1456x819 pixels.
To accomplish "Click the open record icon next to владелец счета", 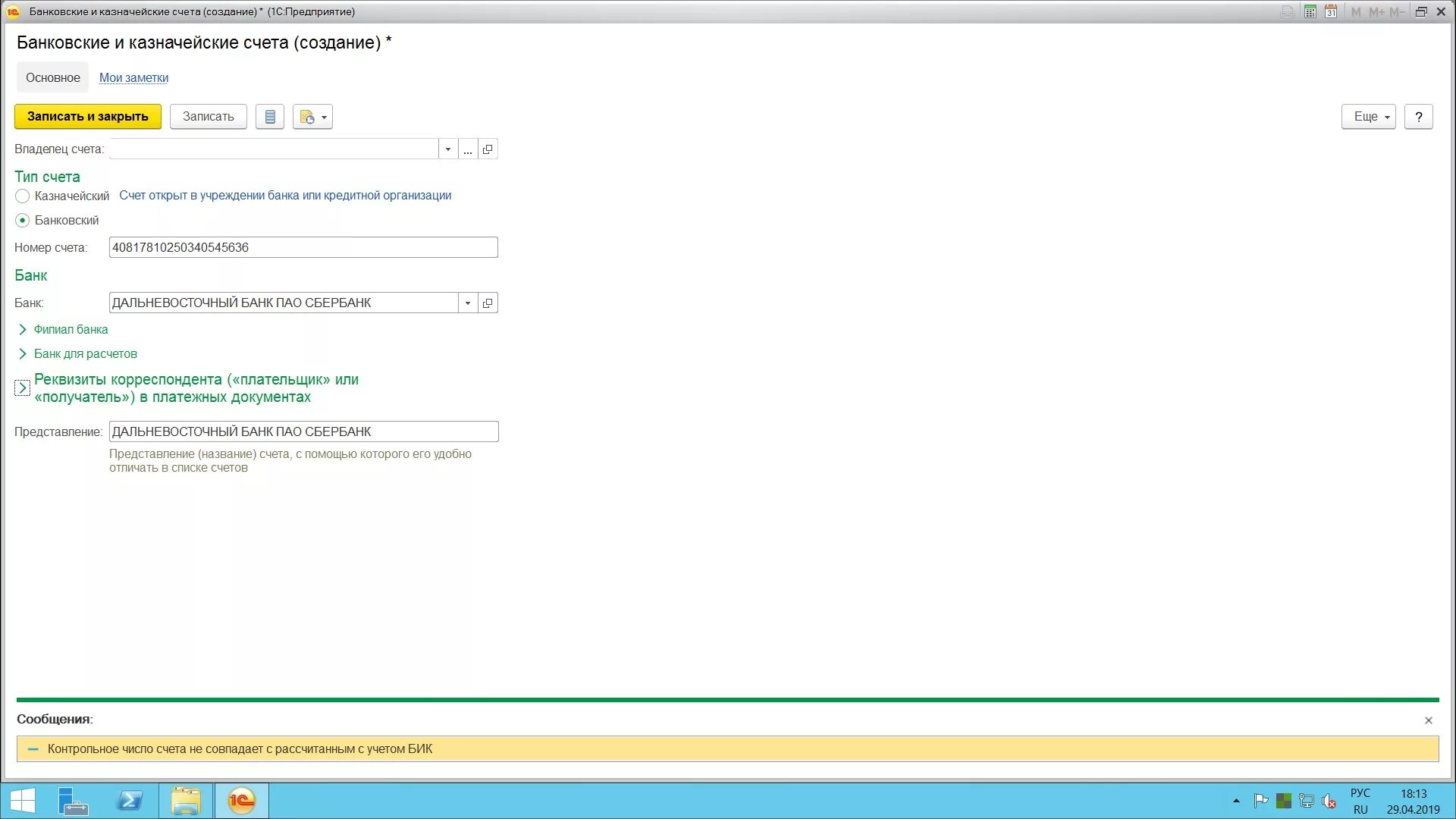I will point(488,149).
